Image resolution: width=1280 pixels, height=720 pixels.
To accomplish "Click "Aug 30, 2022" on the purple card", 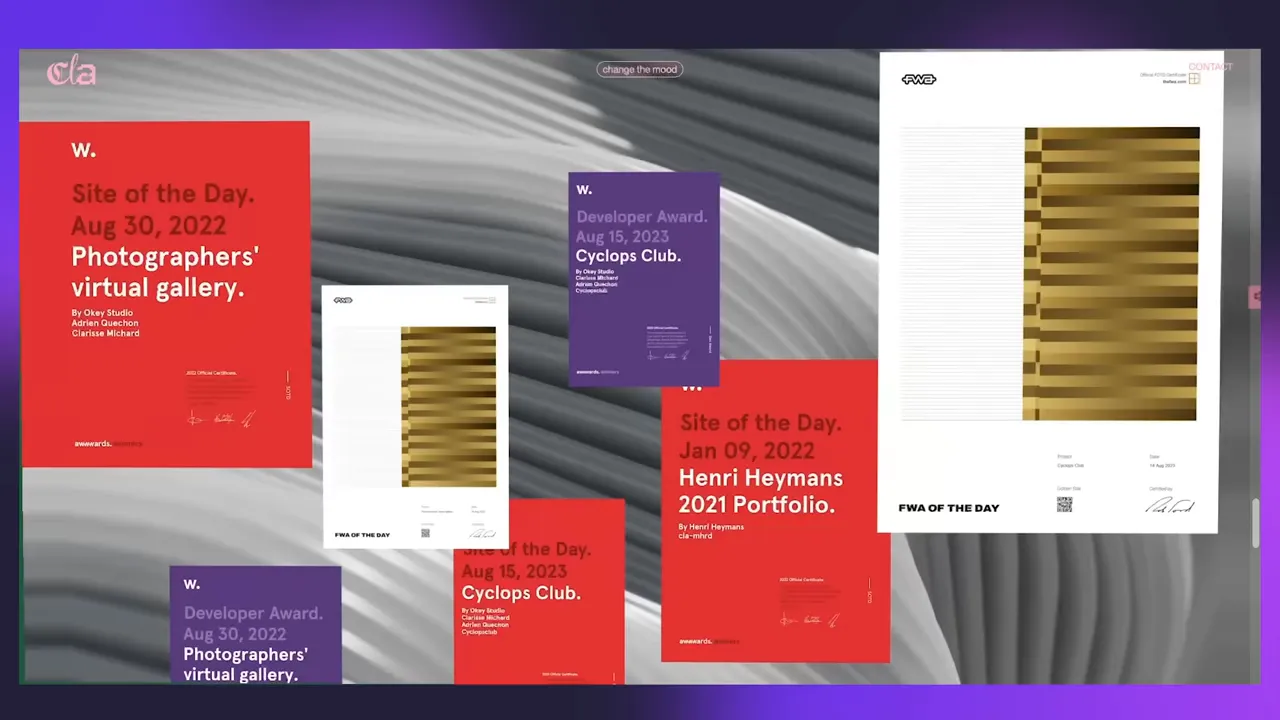I will pyautogui.click(x=235, y=634).
